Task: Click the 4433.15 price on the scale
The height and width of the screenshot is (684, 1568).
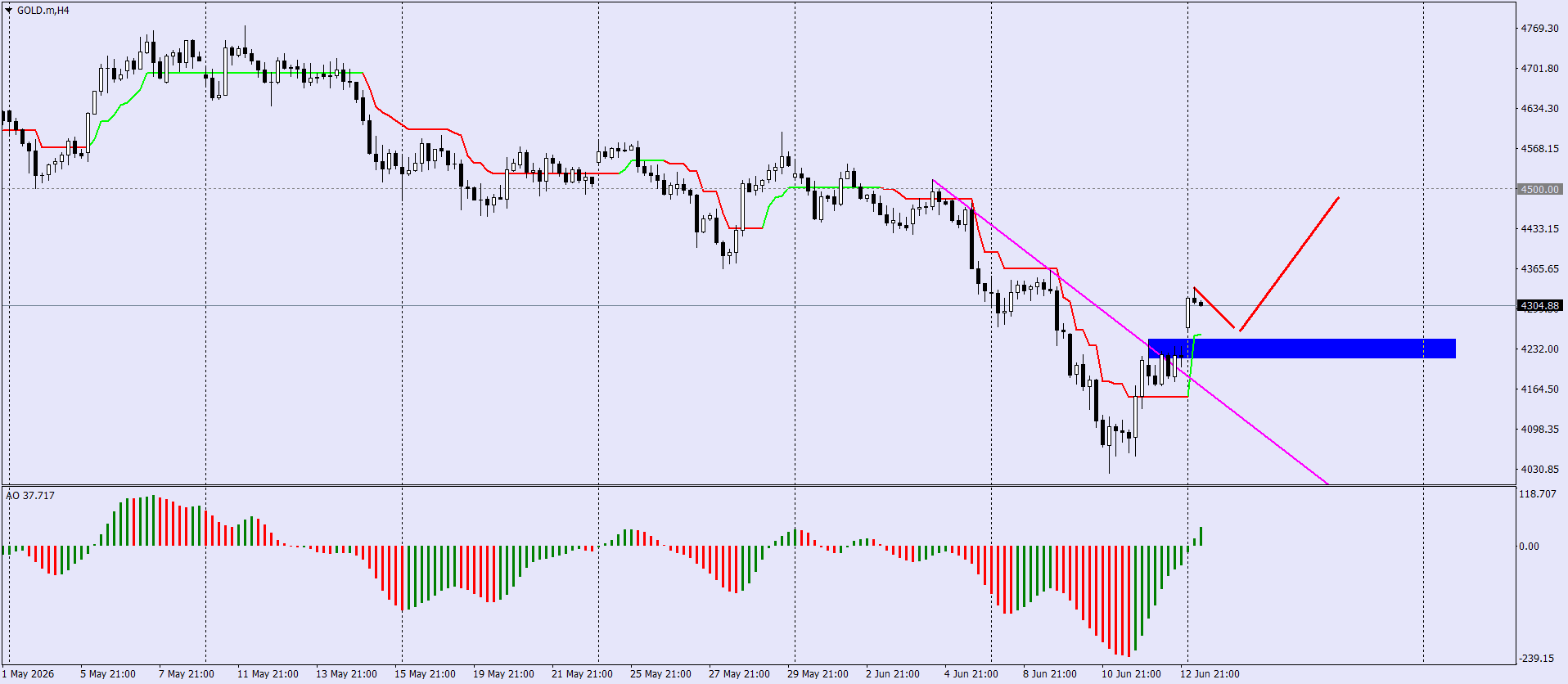Action: (1539, 228)
